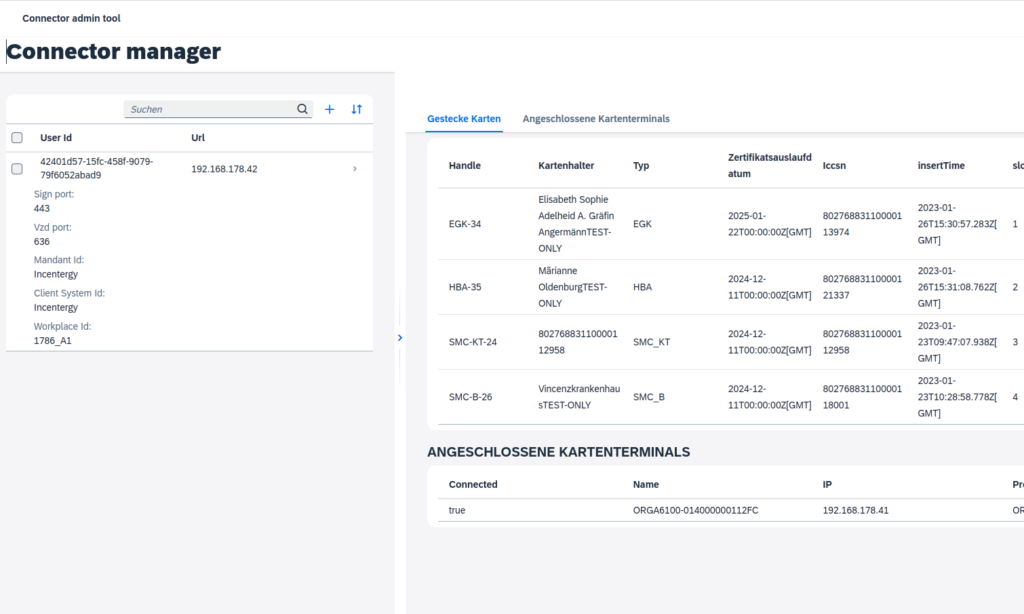Open the sort options icon

(356, 109)
